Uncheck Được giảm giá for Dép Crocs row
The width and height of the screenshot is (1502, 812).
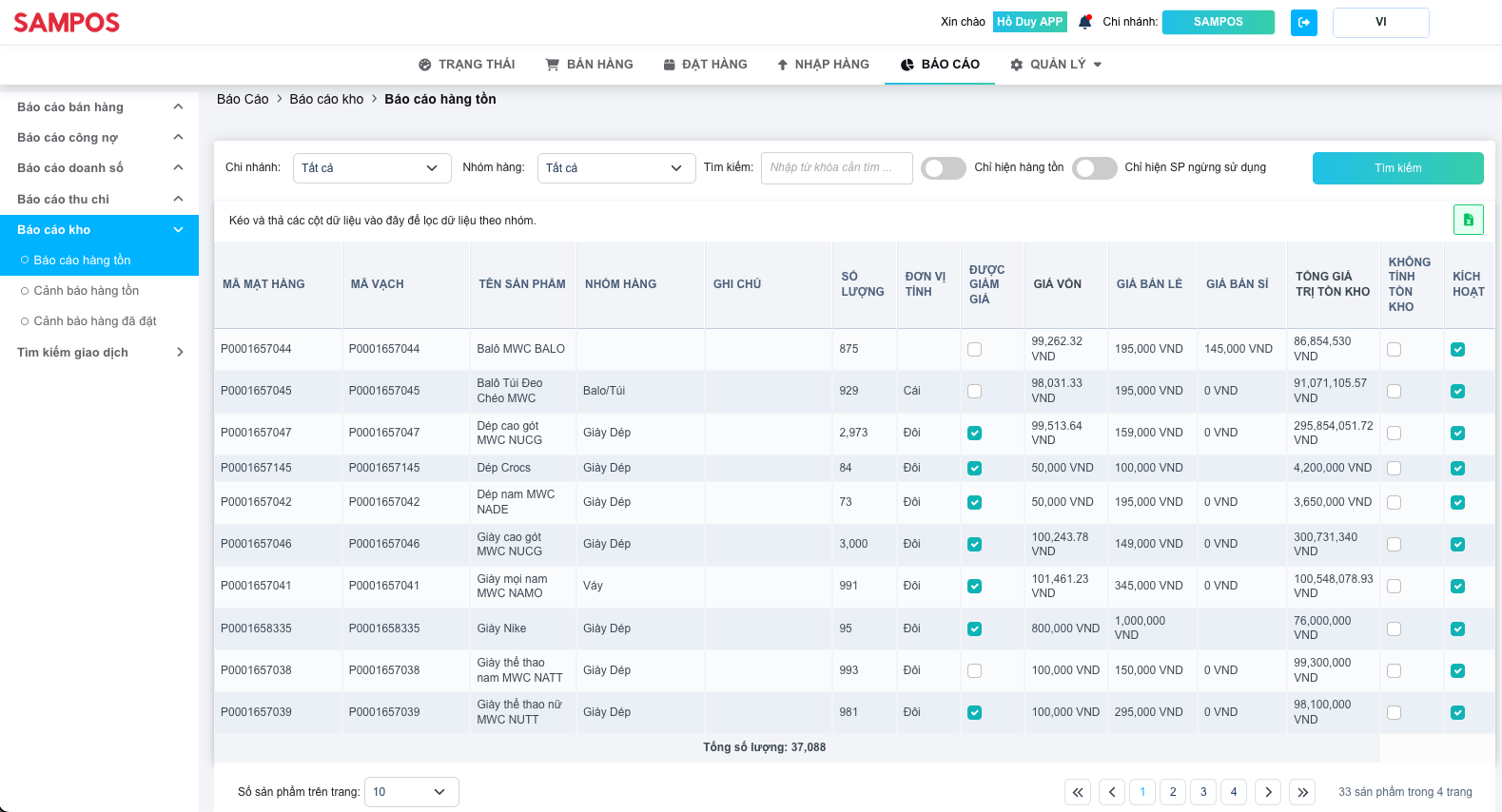click(974, 468)
